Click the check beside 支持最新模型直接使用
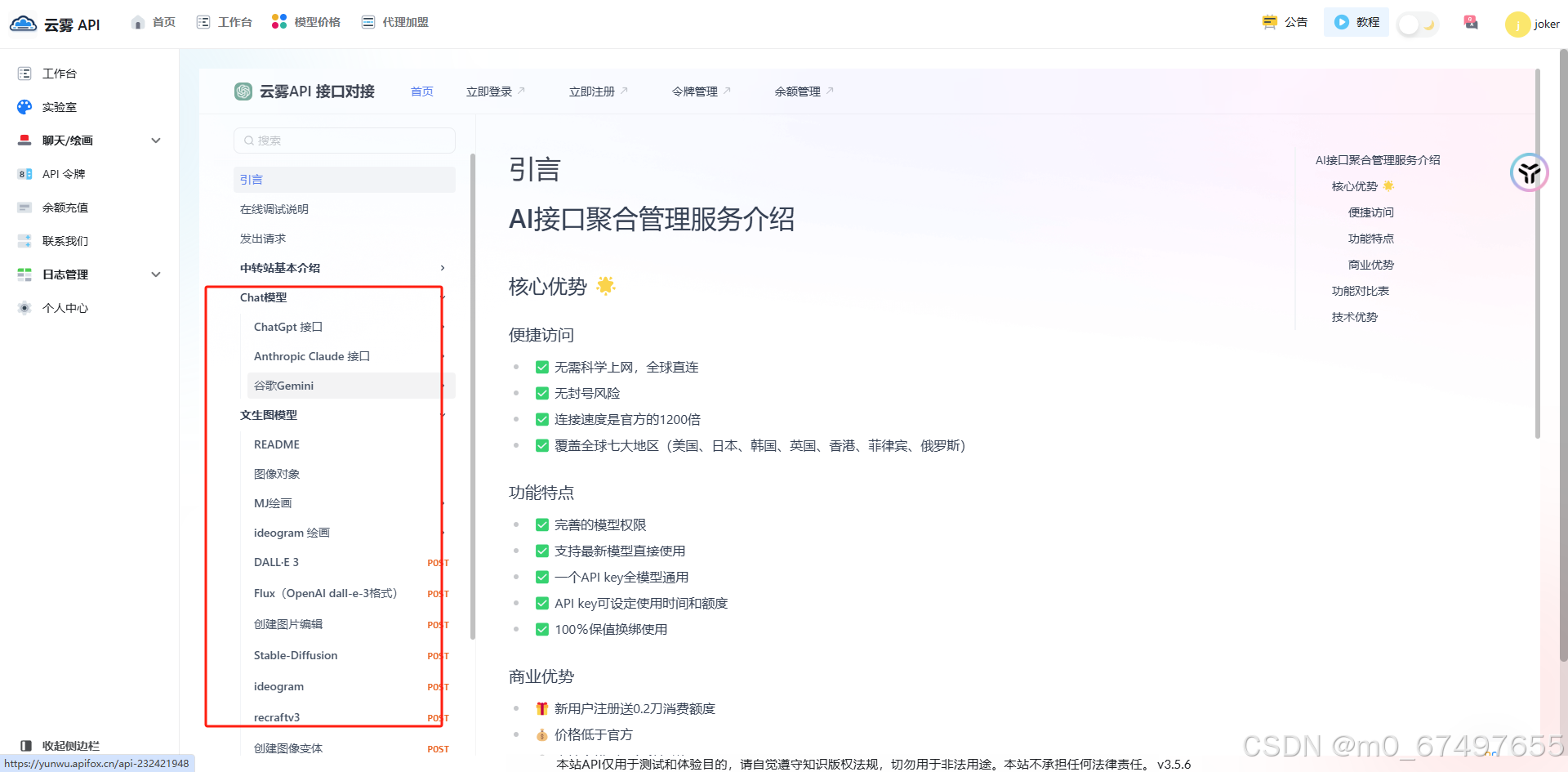The height and width of the screenshot is (772, 1568). [541, 551]
